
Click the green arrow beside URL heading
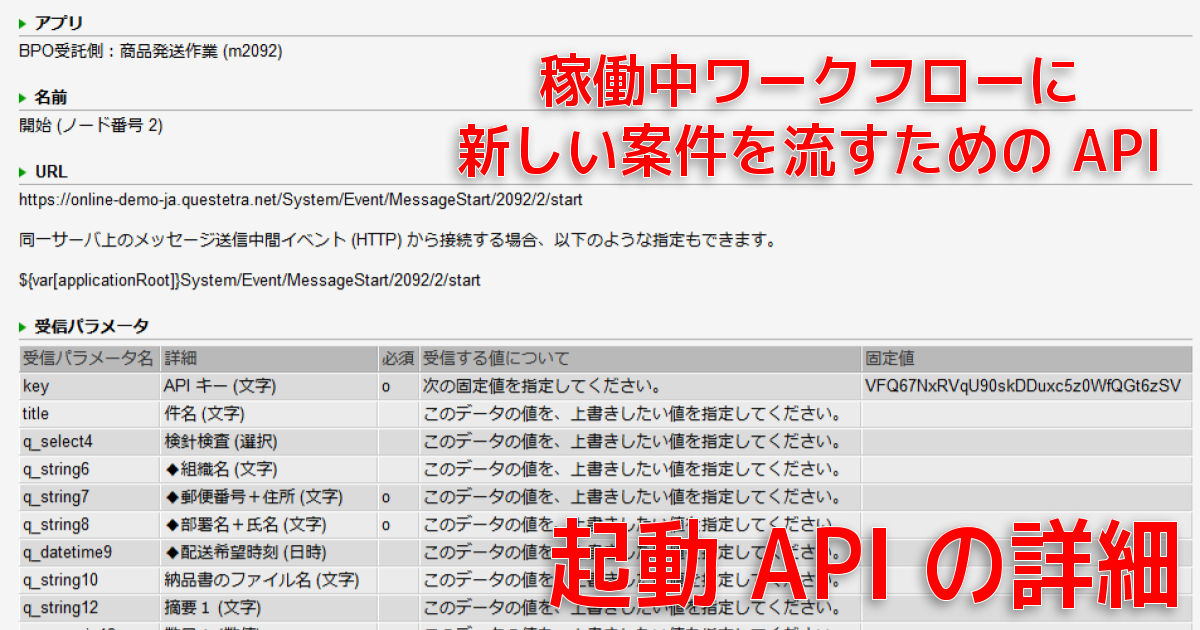pyautogui.click(x=23, y=172)
